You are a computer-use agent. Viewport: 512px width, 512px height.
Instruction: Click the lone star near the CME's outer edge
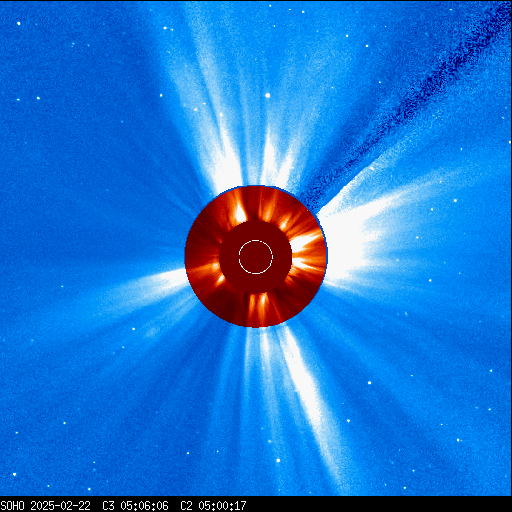(x=455, y=200)
